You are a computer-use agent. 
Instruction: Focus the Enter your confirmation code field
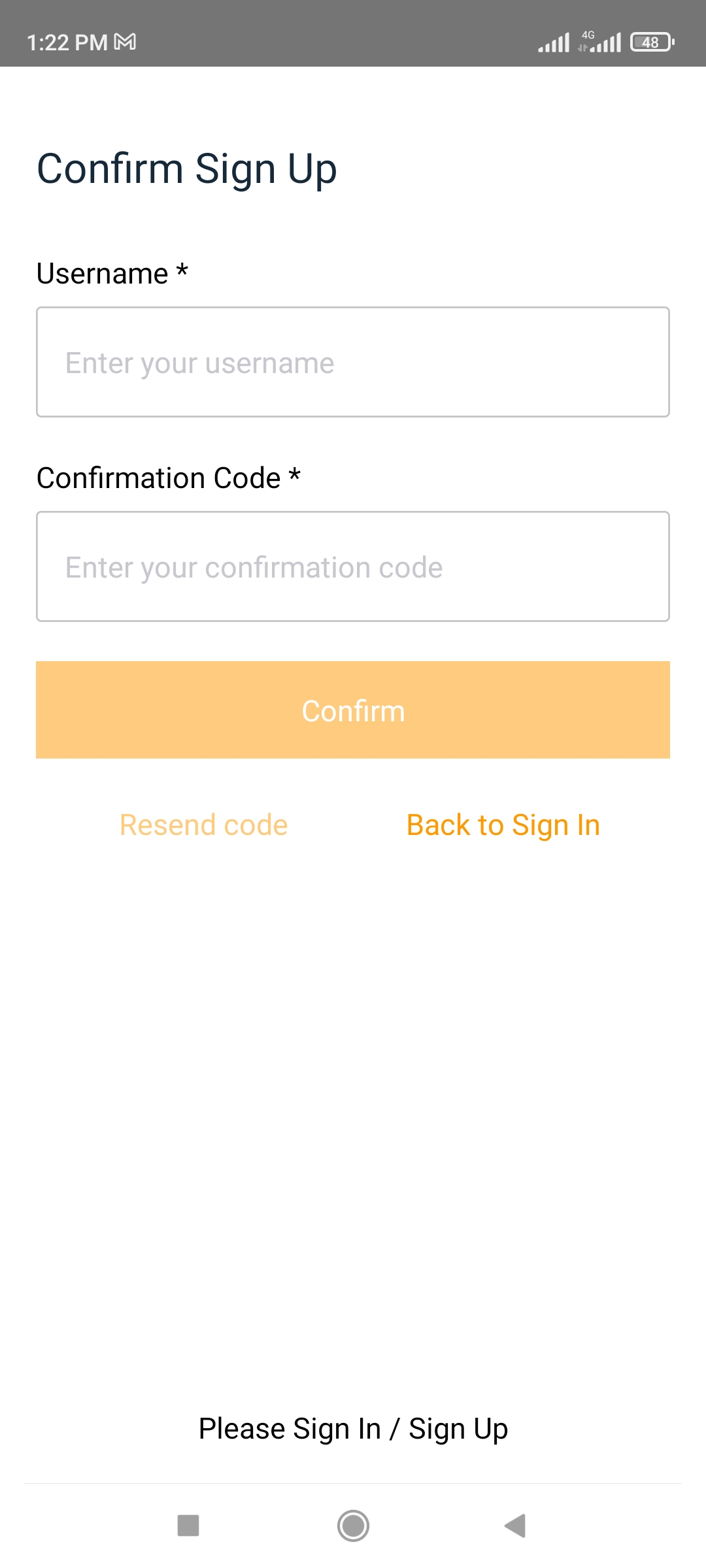point(353,566)
